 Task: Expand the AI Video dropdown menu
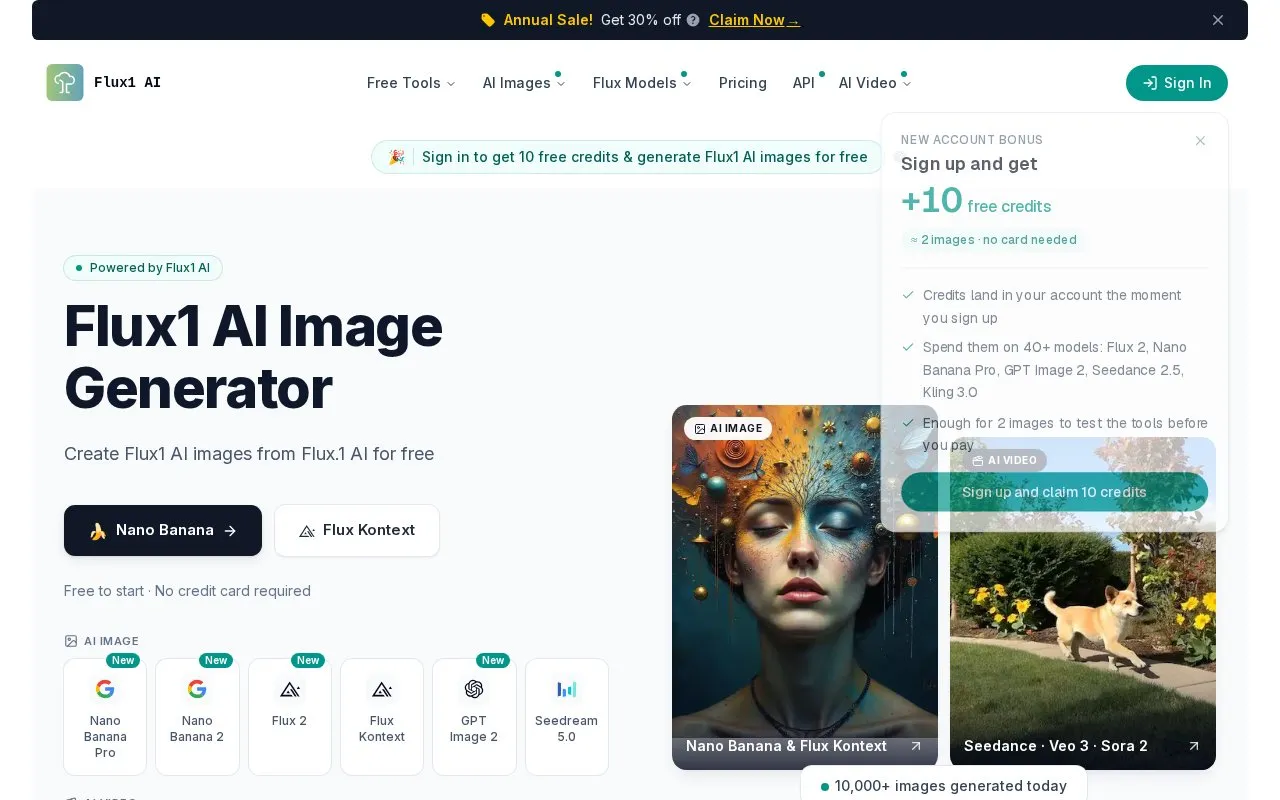tap(875, 83)
